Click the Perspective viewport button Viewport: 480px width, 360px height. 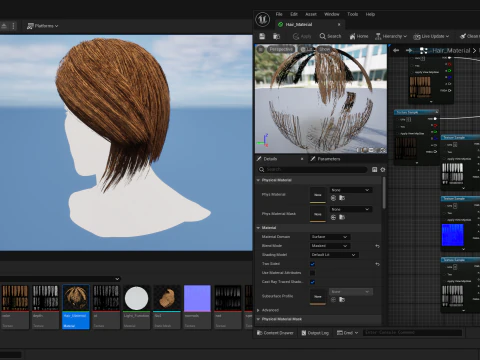[x=281, y=49]
